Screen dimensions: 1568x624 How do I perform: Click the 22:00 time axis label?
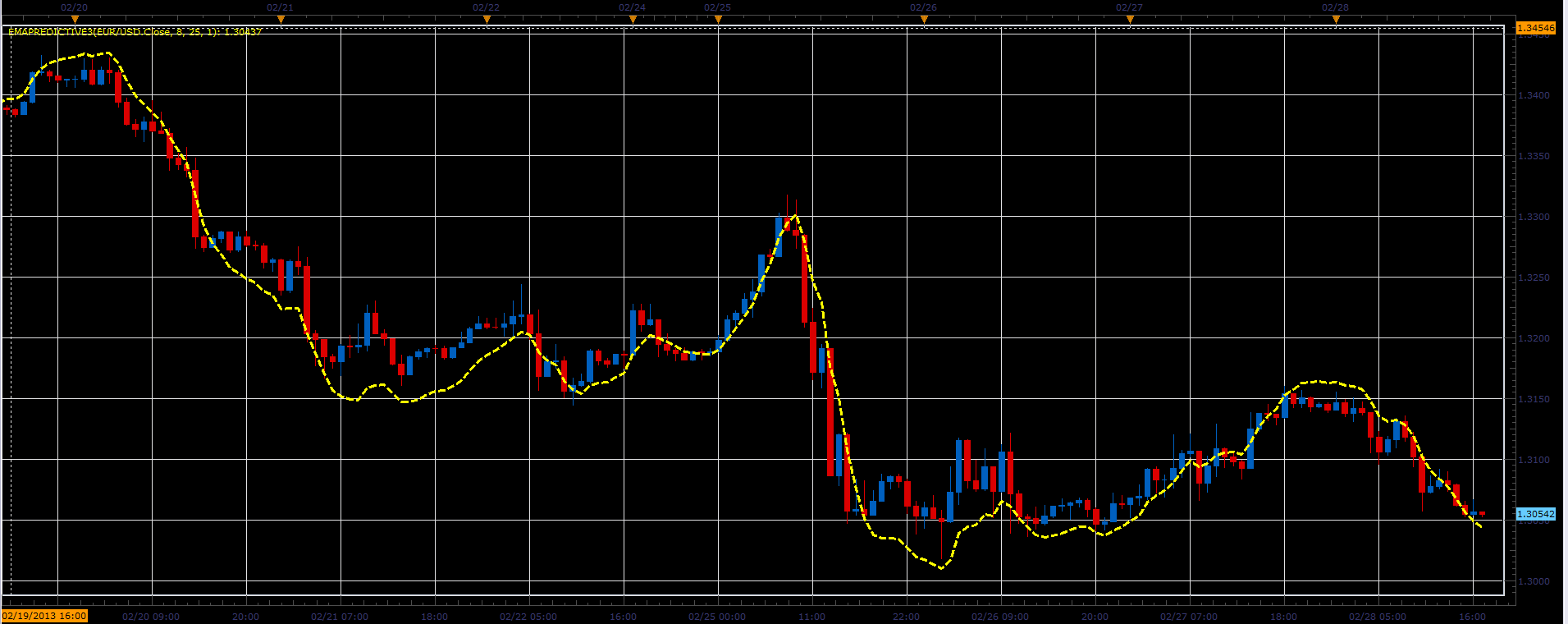coord(906,617)
